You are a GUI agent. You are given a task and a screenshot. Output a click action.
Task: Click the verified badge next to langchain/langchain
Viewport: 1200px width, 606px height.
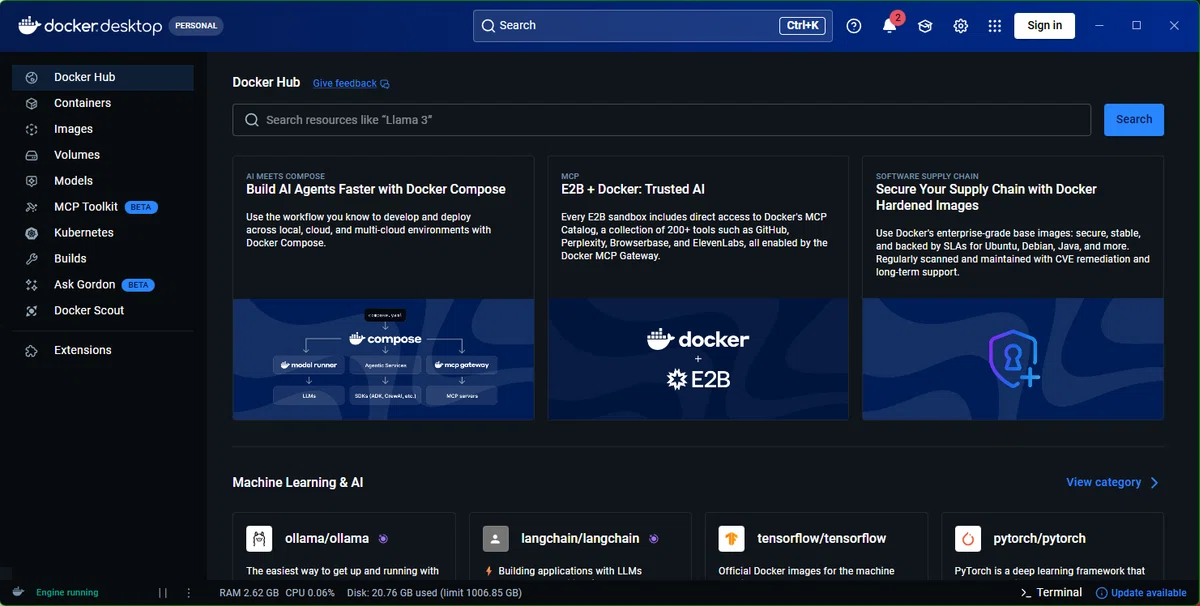click(653, 538)
